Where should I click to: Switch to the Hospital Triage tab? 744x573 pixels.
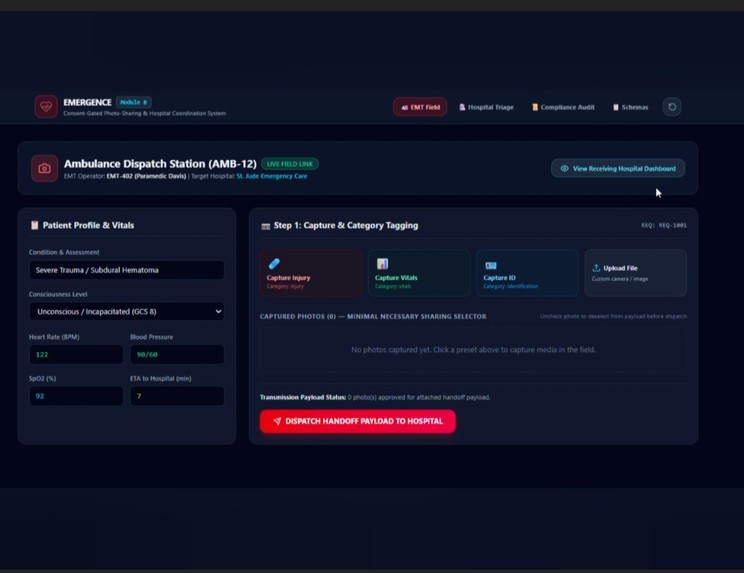pos(486,107)
